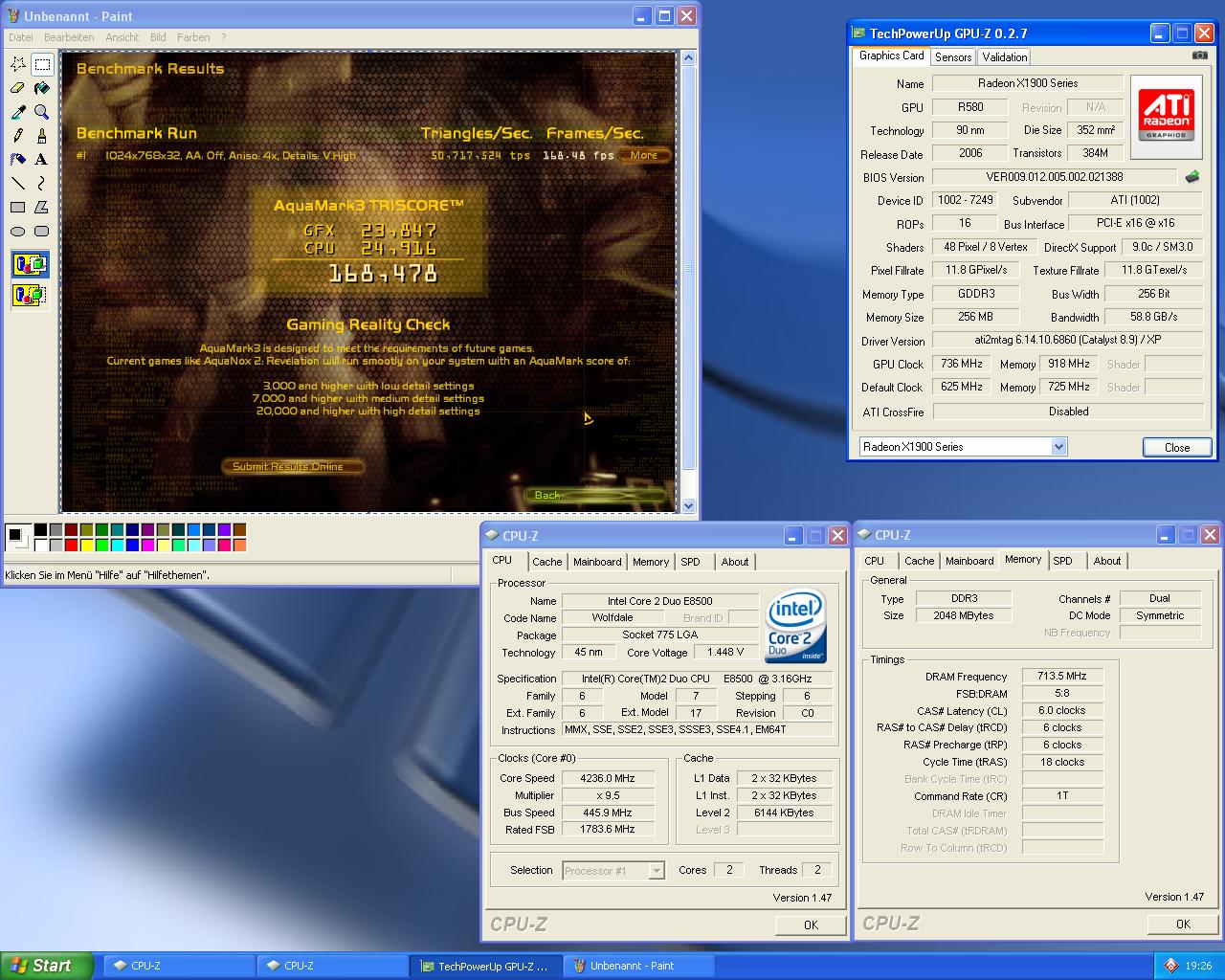This screenshot has width=1225, height=980.
Task: Choose the Curve tool in Paint
Action: [x=42, y=183]
